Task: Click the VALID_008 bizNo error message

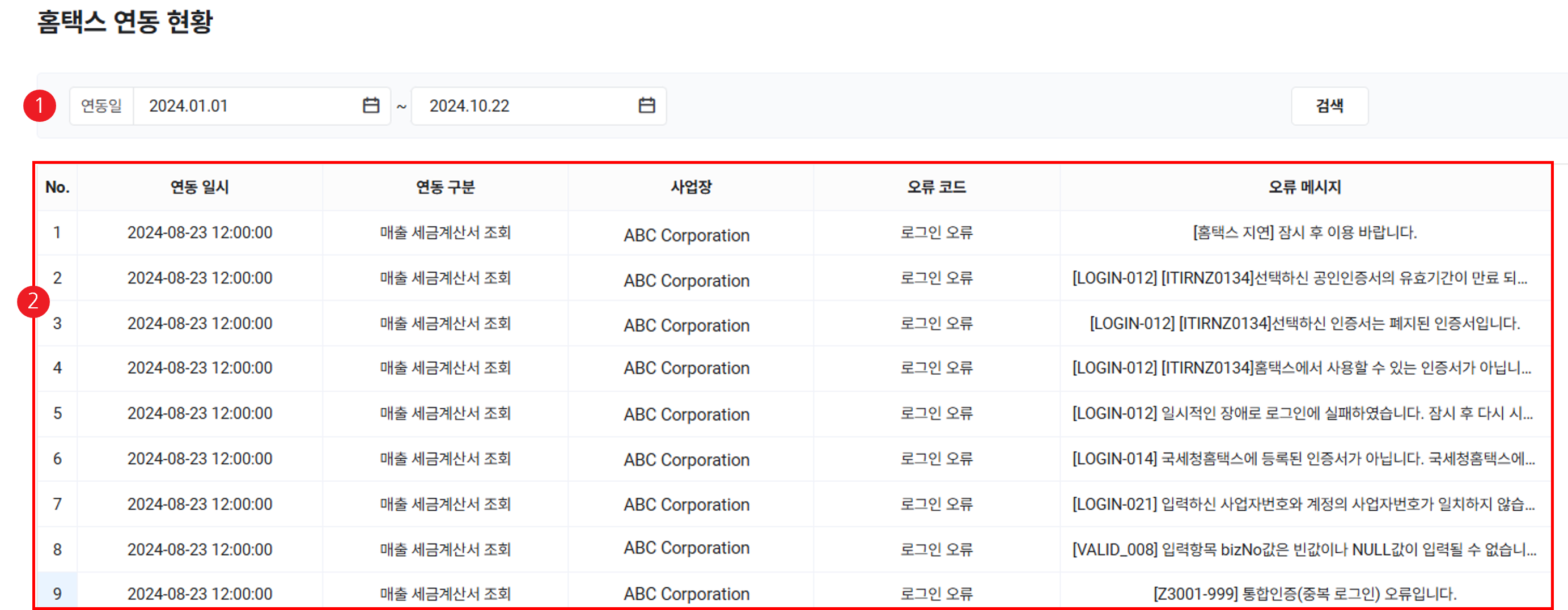Action: [1304, 550]
